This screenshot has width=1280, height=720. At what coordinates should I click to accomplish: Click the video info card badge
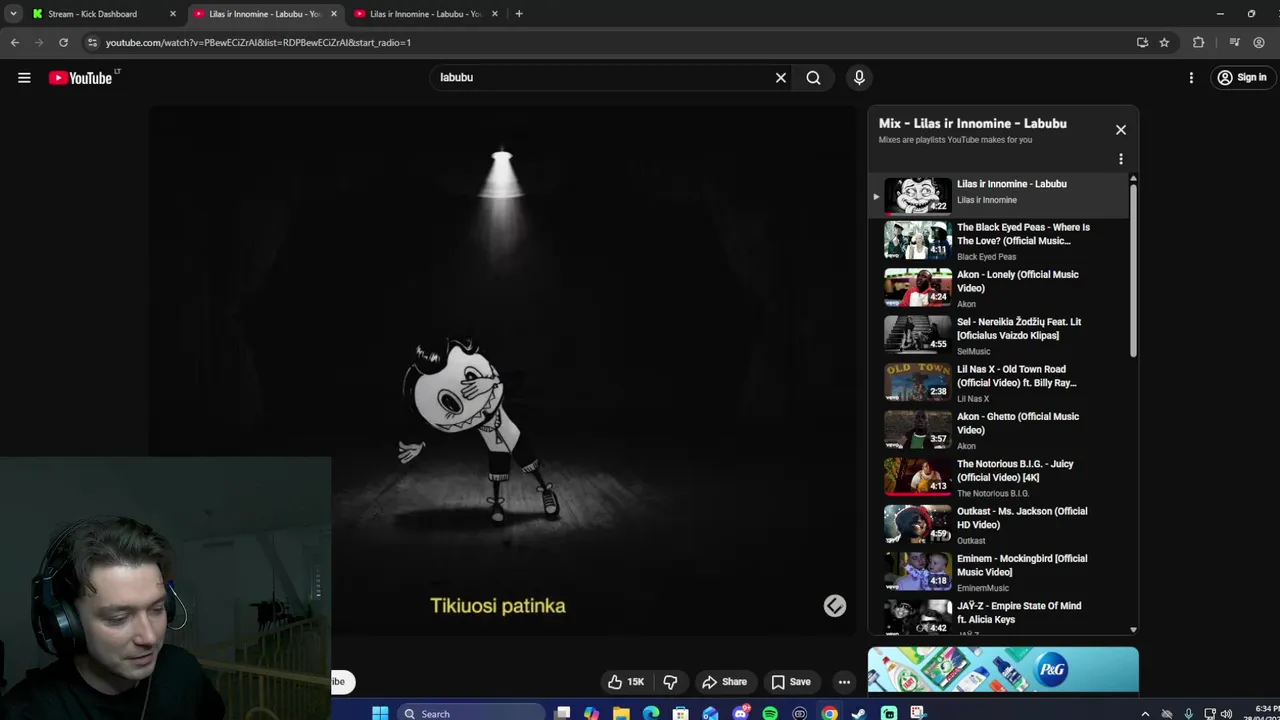click(x=835, y=606)
